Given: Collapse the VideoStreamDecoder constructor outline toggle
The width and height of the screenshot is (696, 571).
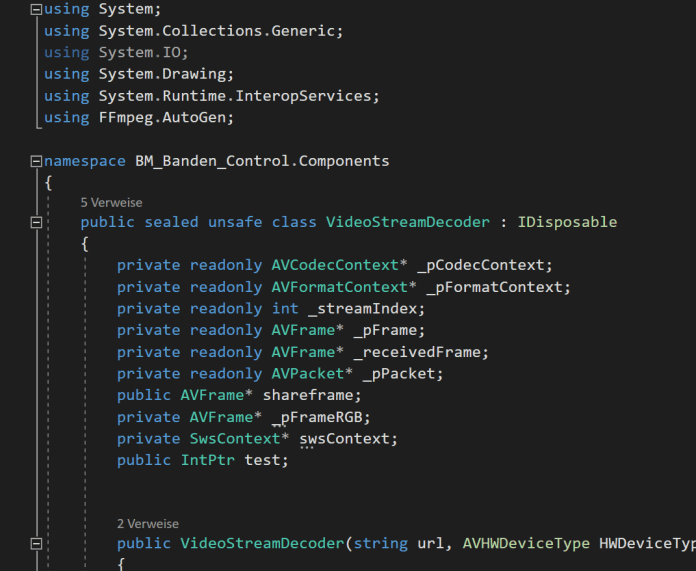Looking at the screenshot, I should point(37,544).
